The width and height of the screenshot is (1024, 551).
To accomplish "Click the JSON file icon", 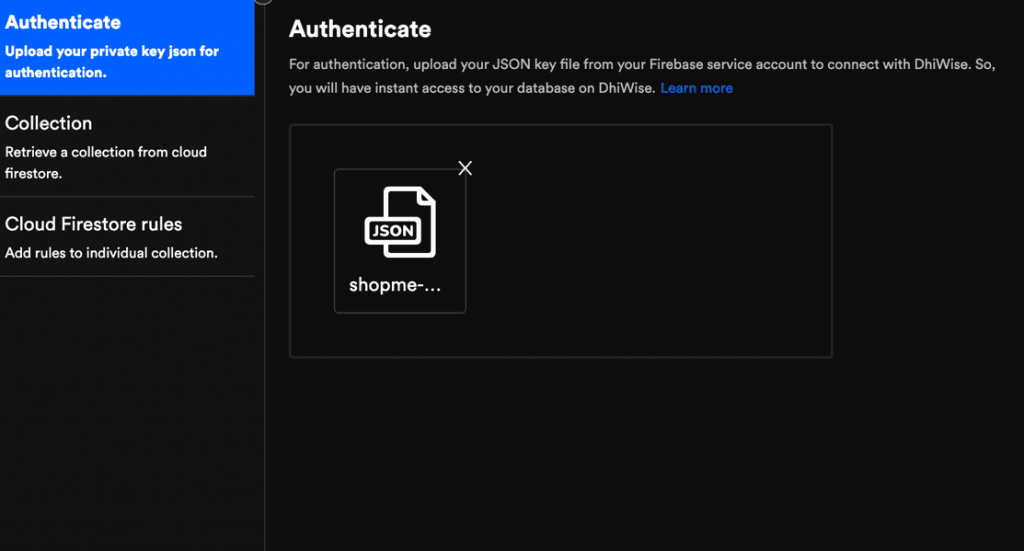I will [x=400, y=222].
